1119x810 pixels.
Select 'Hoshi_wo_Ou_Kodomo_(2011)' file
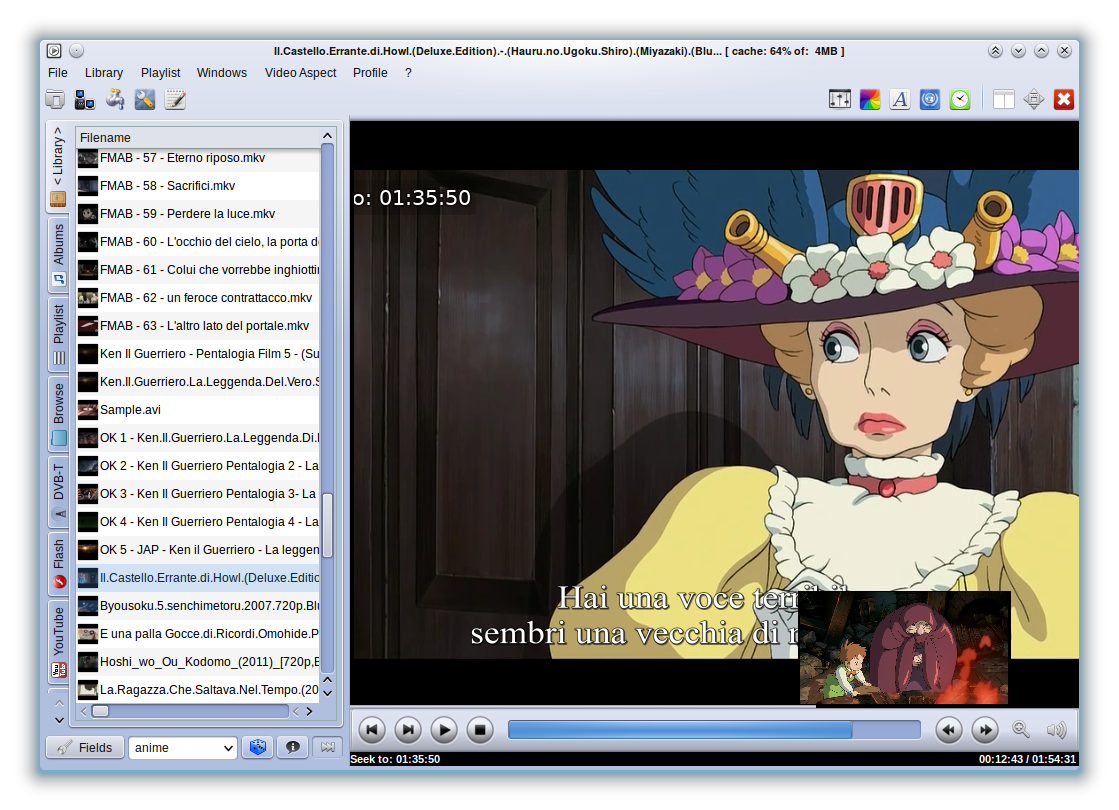click(x=198, y=662)
